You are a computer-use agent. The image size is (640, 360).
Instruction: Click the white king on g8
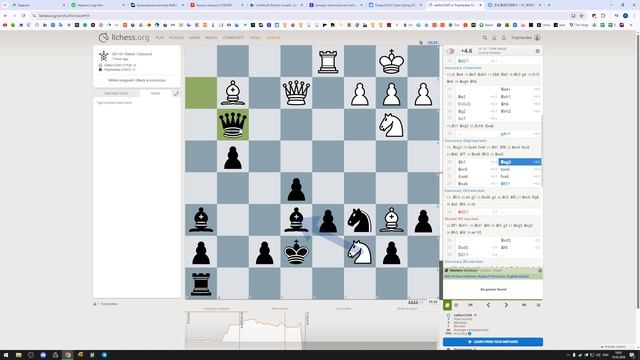tap(391, 61)
